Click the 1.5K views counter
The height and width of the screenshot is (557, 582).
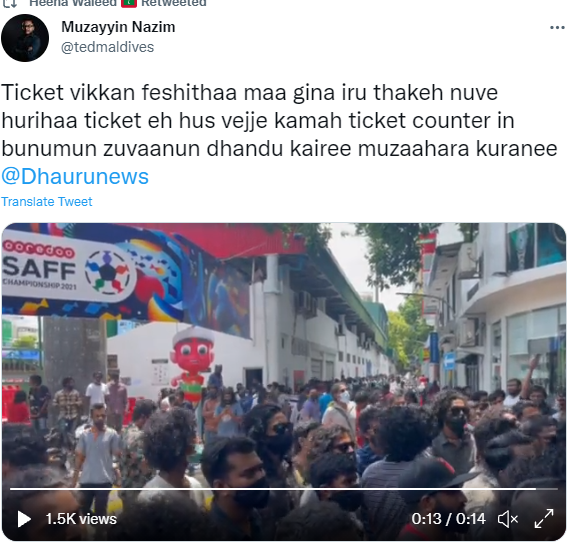tap(81, 519)
